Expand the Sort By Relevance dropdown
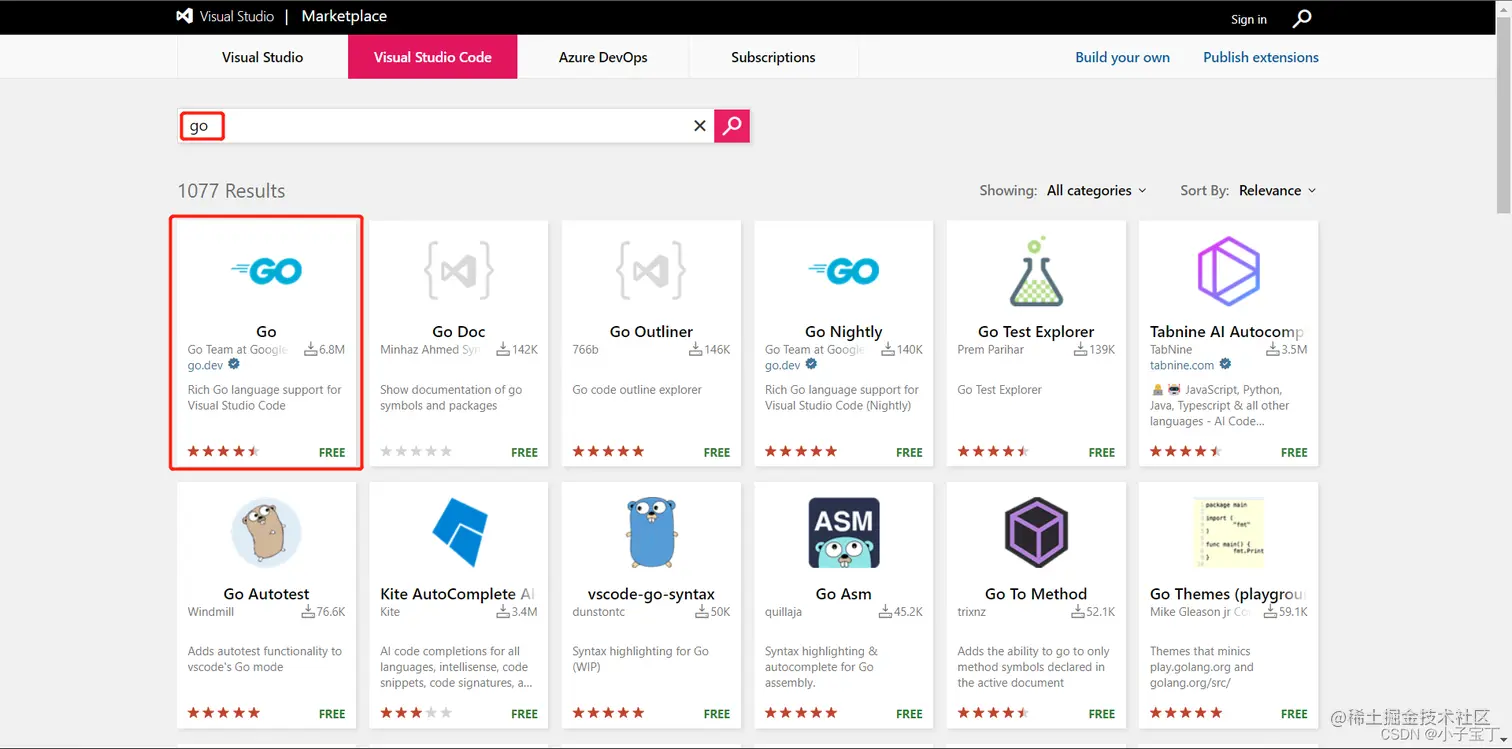 click(x=1277, y=190)
